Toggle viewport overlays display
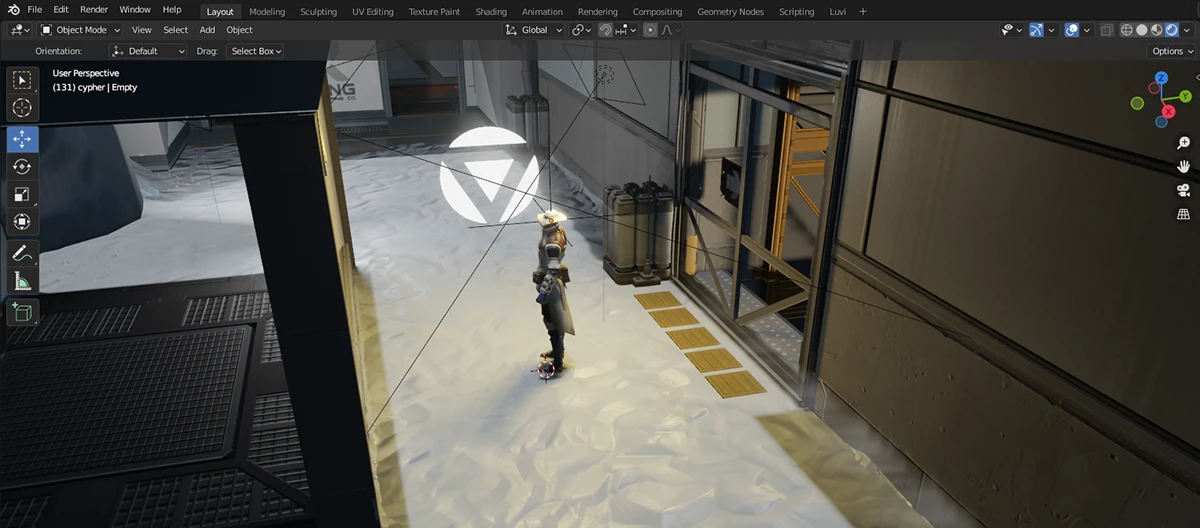This screenshot has height=528, width=1200. 1071,30
